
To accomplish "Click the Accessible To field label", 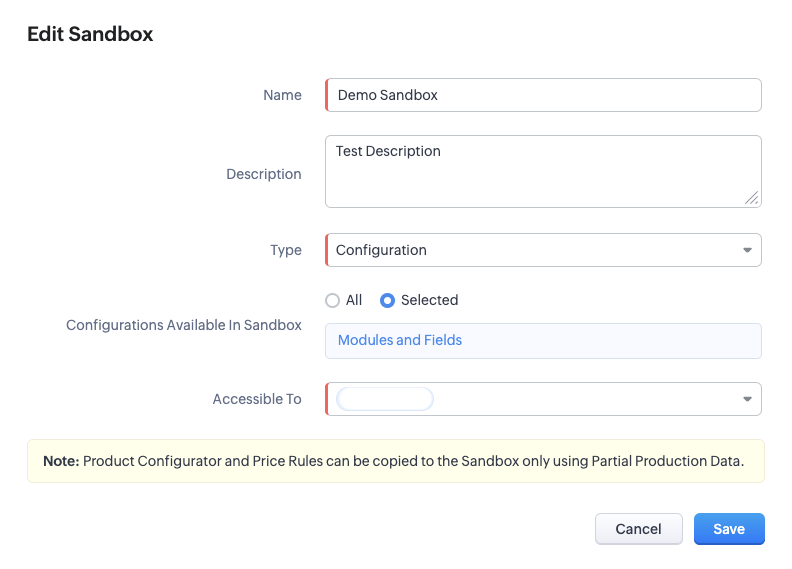I will [x=257, y=399].
